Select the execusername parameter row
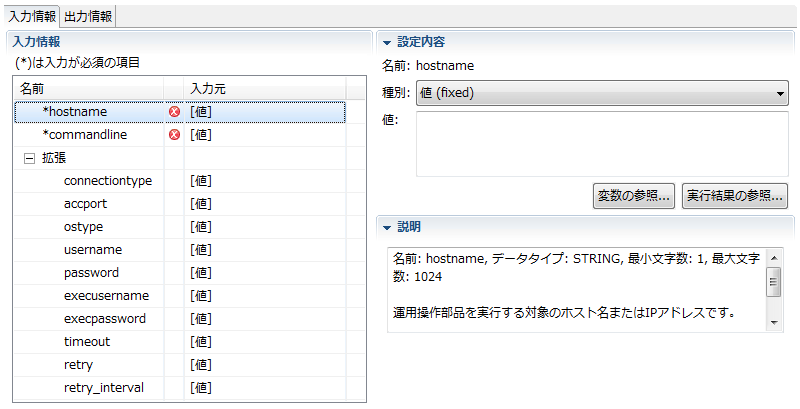This screenshot has height=409, width=800. pos(106,296)
